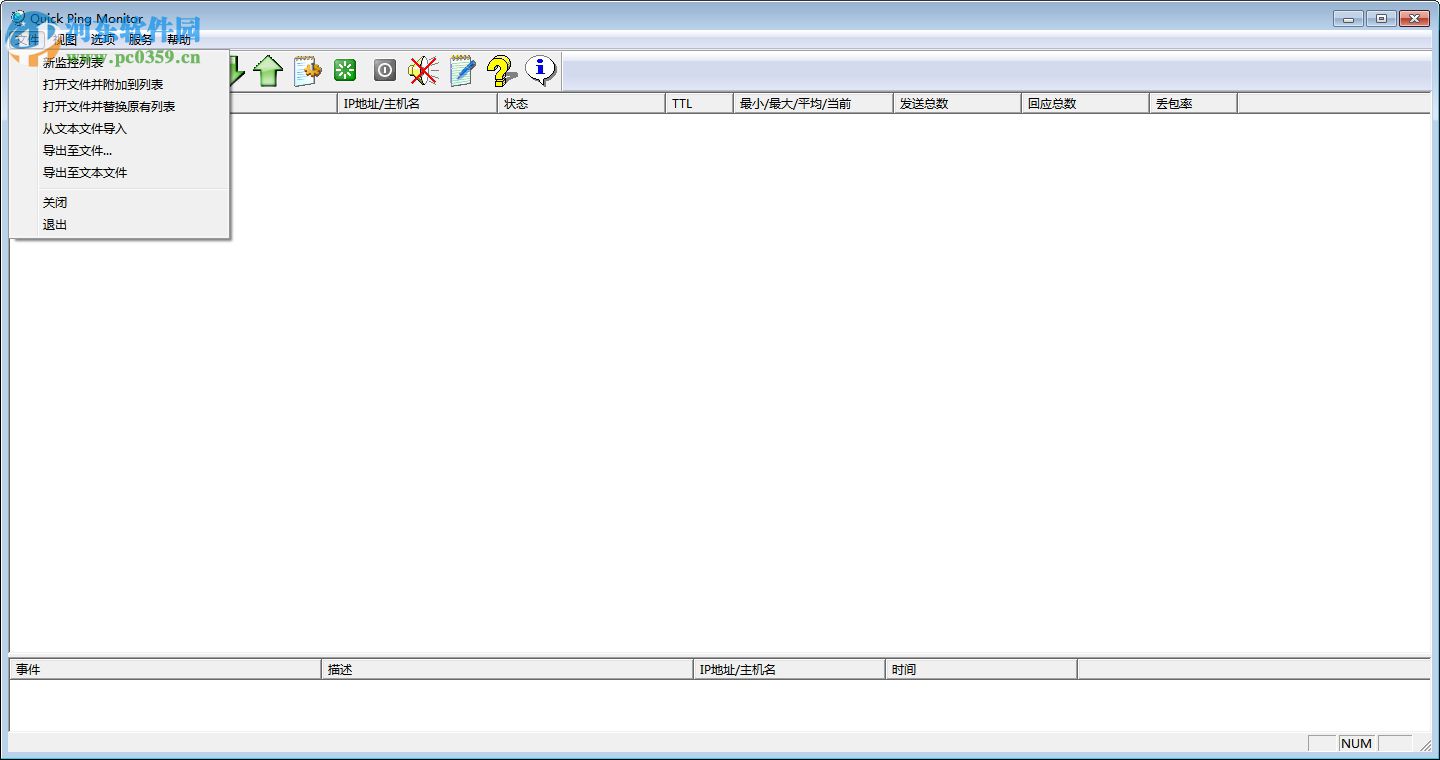This screenshot has width=1440, height=760.
Task: Click the NUM status bar indicator
Action: point(1356,743)
